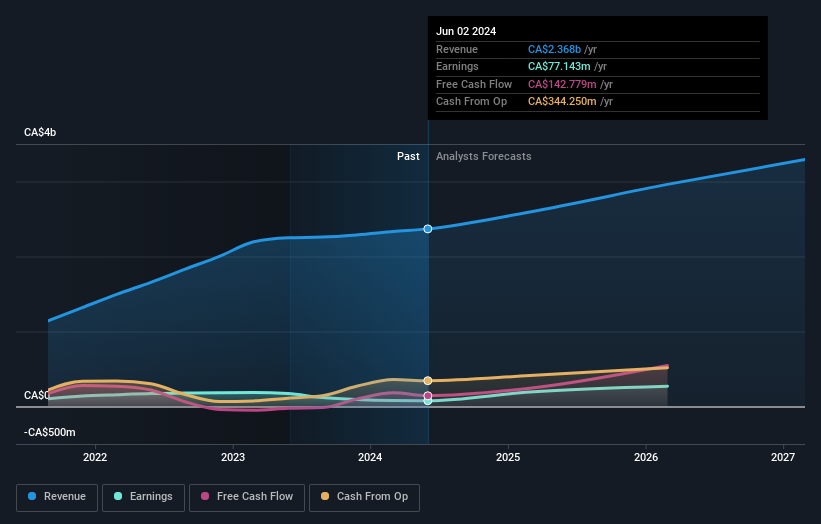Click the orange Cash From Op data point

click(x=428, y=381)
